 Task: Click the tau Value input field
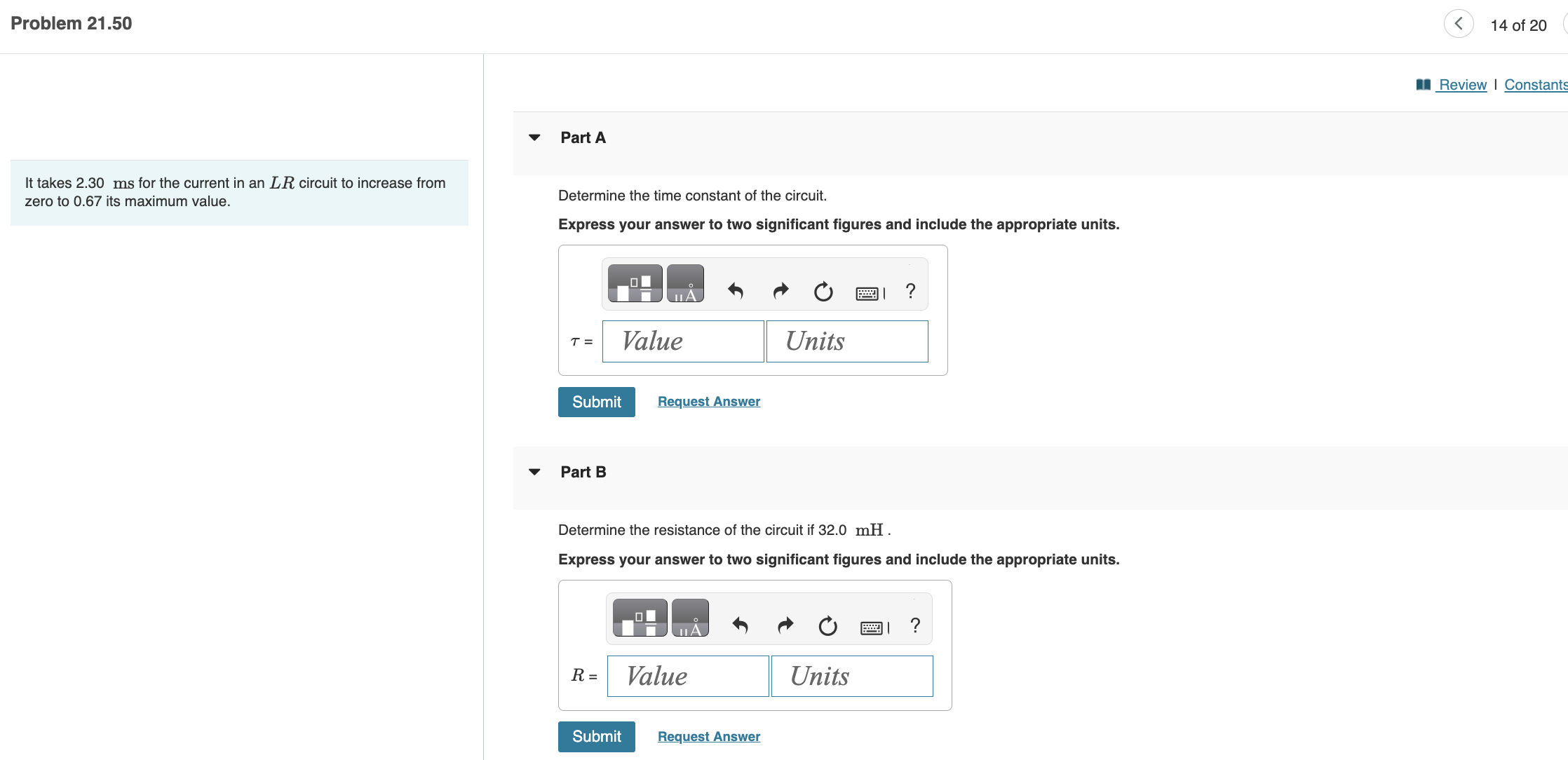coord(682,341)
